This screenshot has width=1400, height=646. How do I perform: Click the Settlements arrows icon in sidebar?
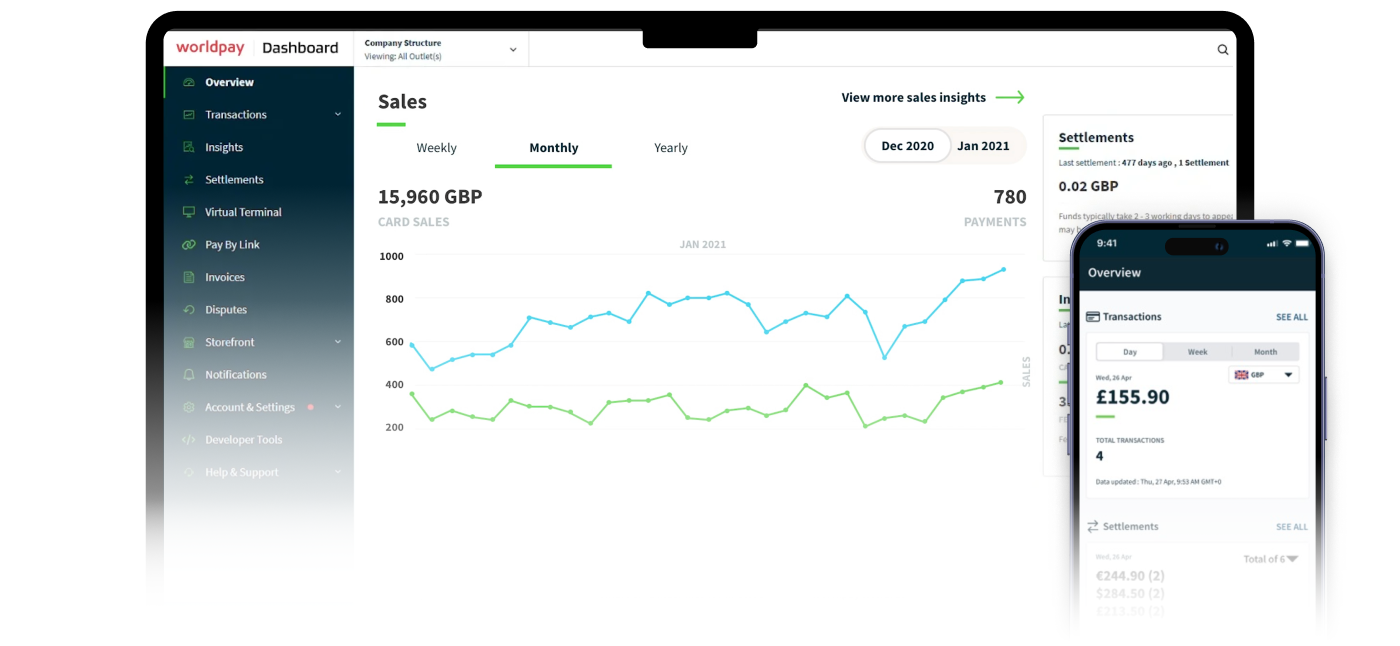(188, 180)
